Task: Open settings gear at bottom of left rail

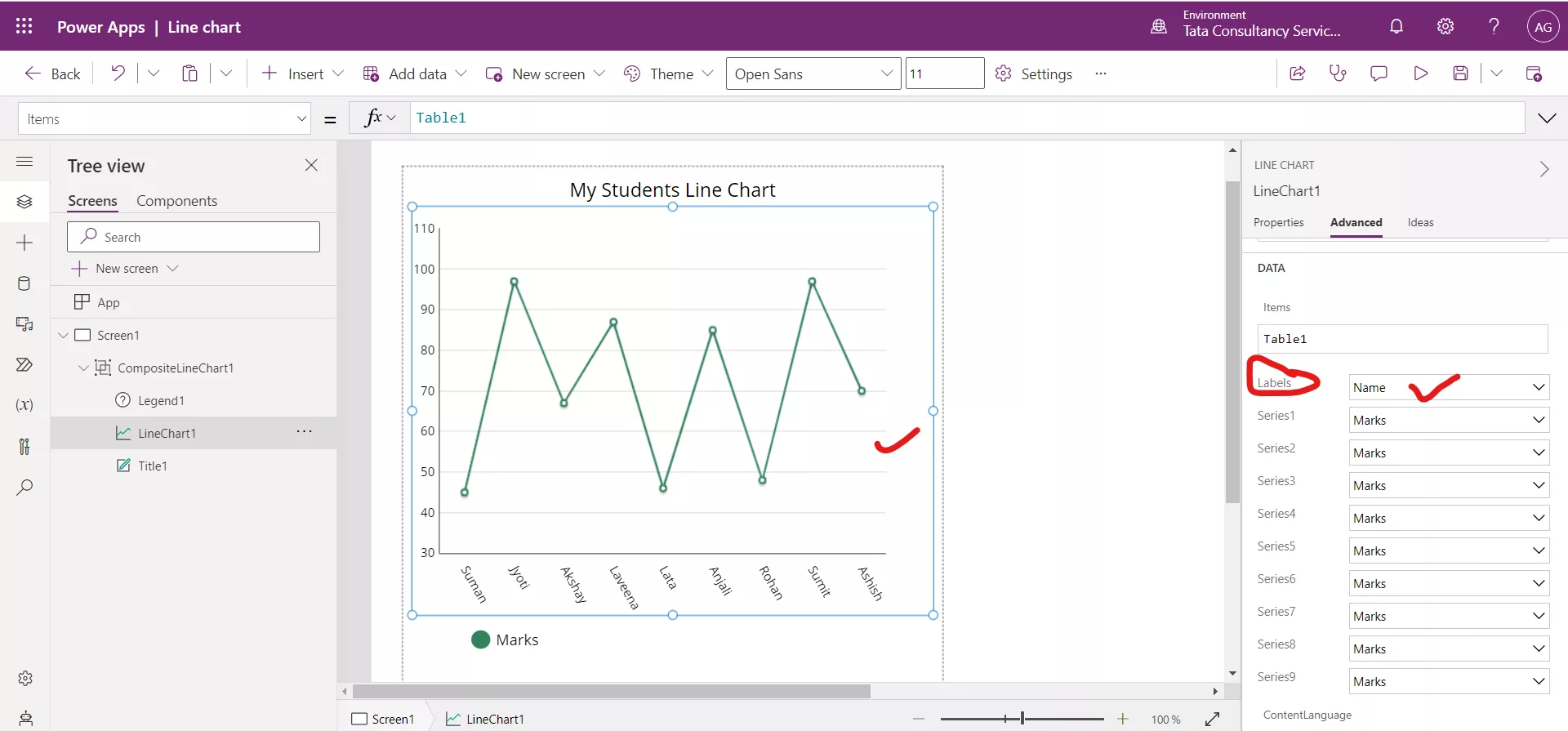Action: click(25, 678)
